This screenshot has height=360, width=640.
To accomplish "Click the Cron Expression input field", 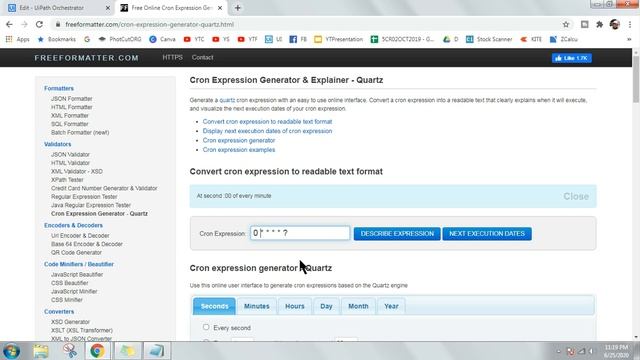I will pos(300,233).
